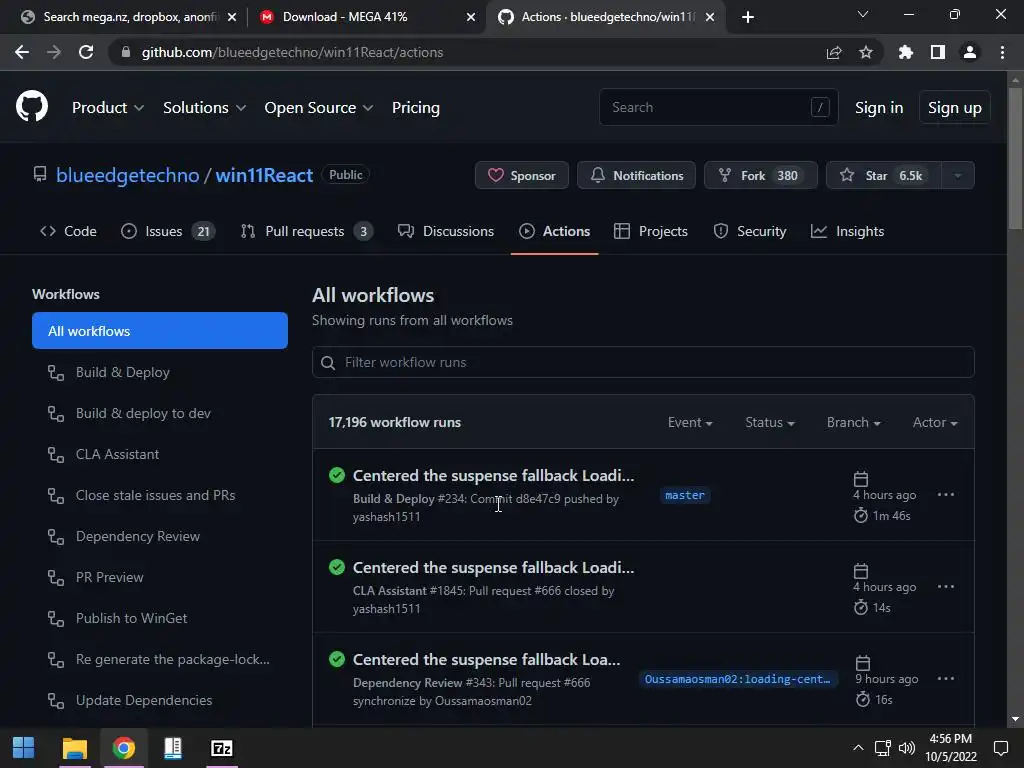The image size is (1024, 768).
Task: Open the Actor filter dropdown
Action: click(x=935, y=423)
